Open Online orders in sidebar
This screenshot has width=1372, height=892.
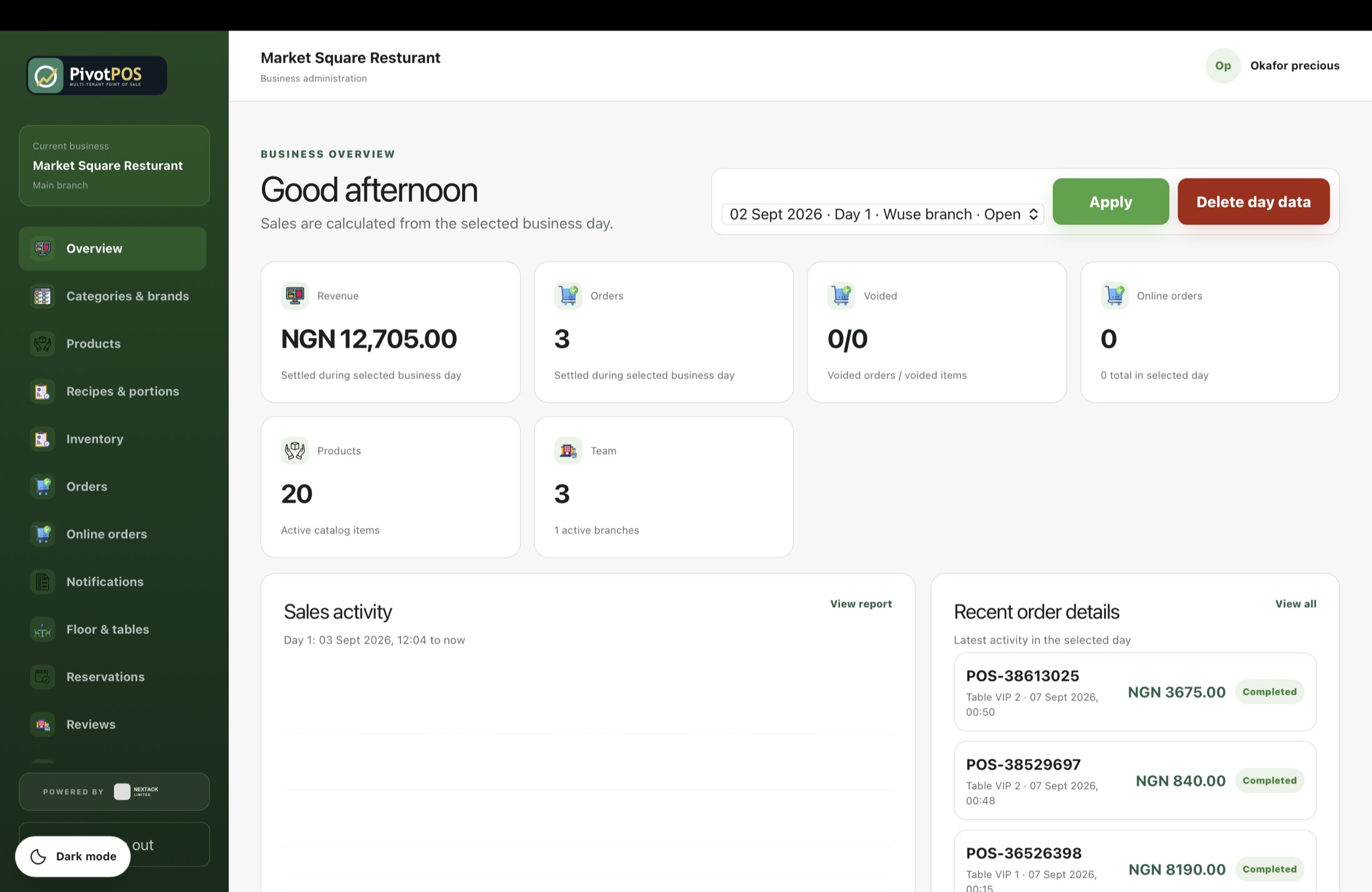point(112,534)
